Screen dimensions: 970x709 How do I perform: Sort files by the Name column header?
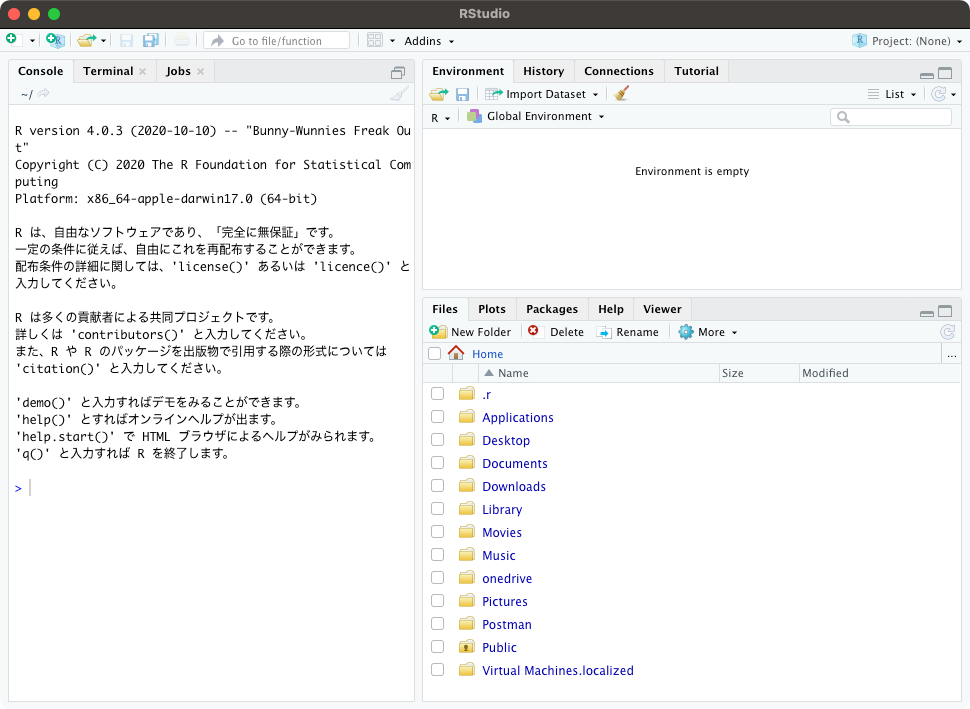(x=599, y=373)
